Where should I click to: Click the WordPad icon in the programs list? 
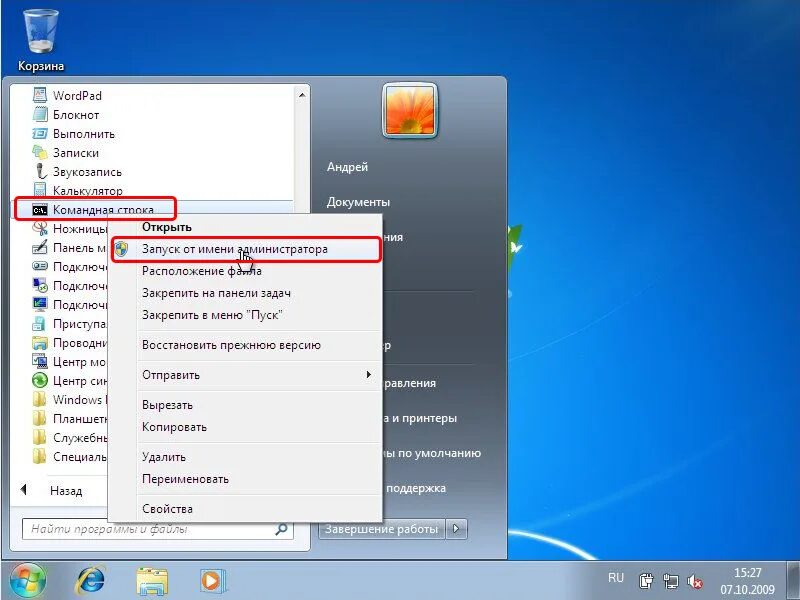coord(39,95)
